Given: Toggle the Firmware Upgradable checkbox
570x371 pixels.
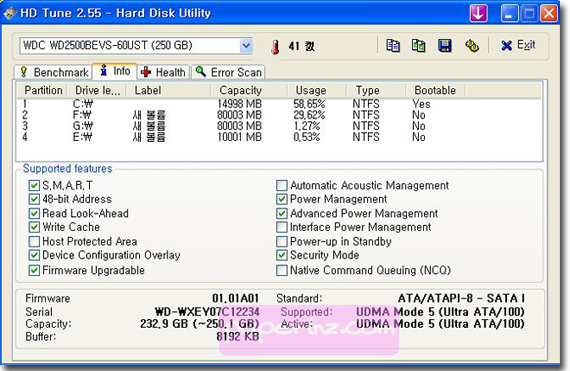Looking at the screenshot, I should pyautogui.click(x=34, y=270).
